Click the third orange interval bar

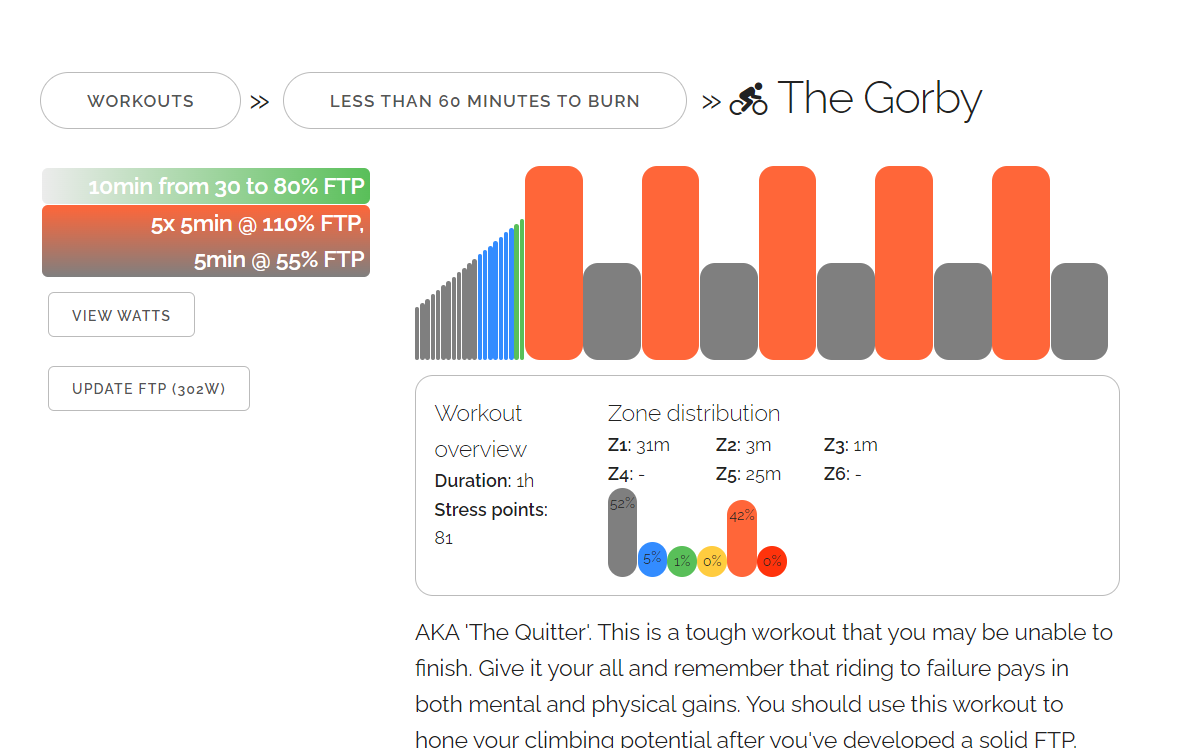point(787,262)
